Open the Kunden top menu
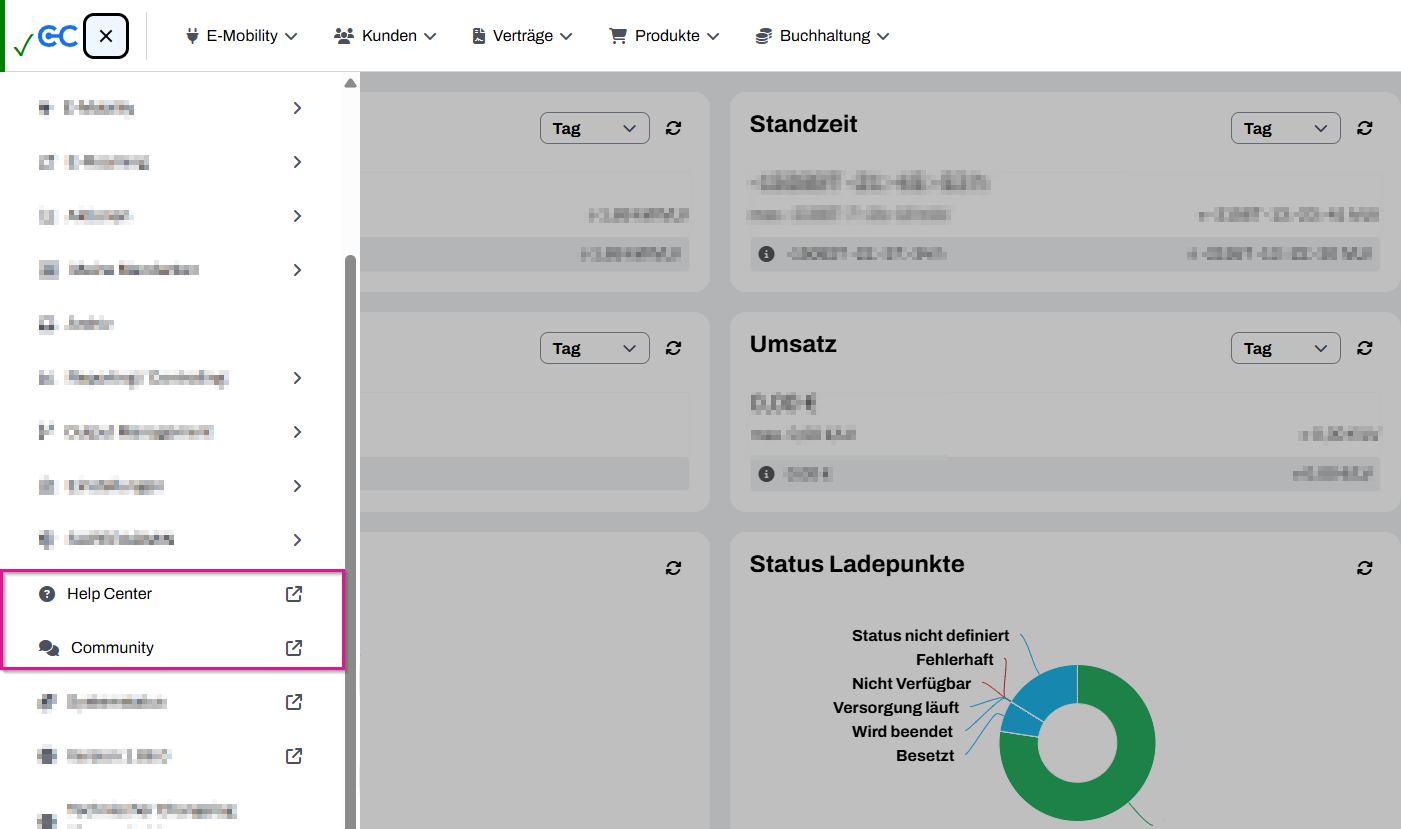1401x829 pixels. (x=385, y=36)
